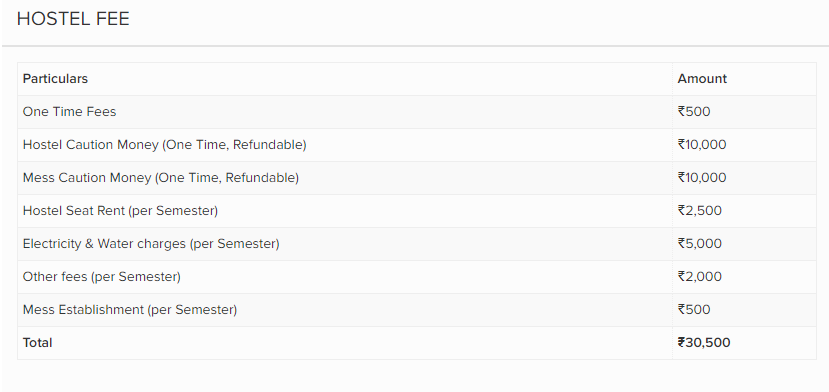Click the ₹10,000 Hostel Caution Money amount
The width and height of the screenshot is (829, 392).
(x=702, y=144)
